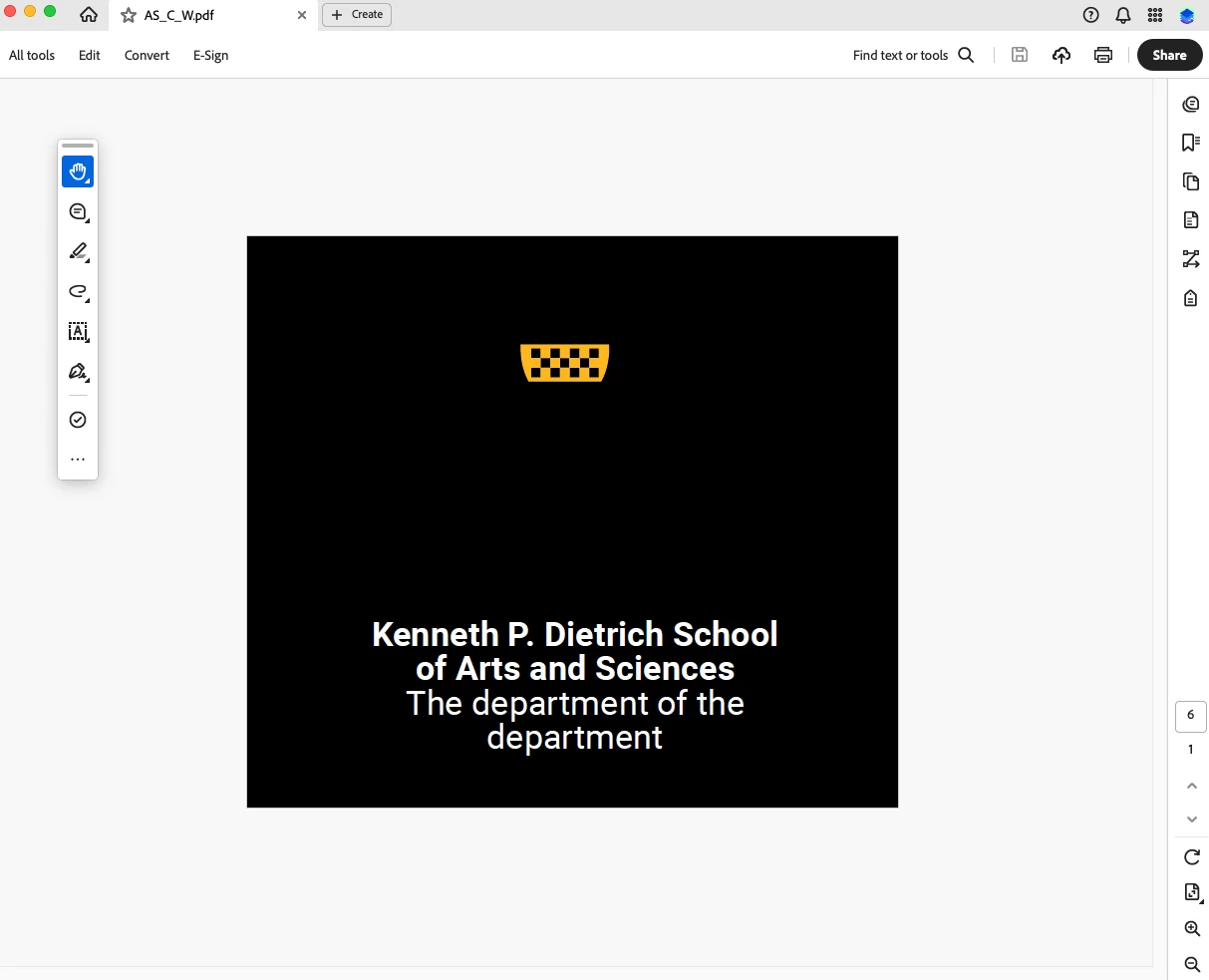Click the Home icon
1209x980 pixels.
click(x=89, y=15)
